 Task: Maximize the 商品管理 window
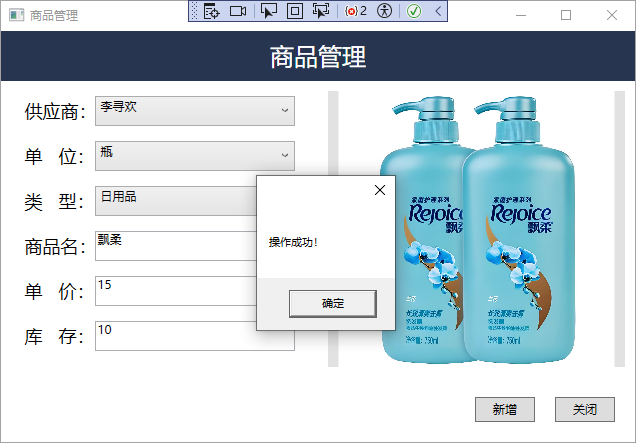(566, 15)
